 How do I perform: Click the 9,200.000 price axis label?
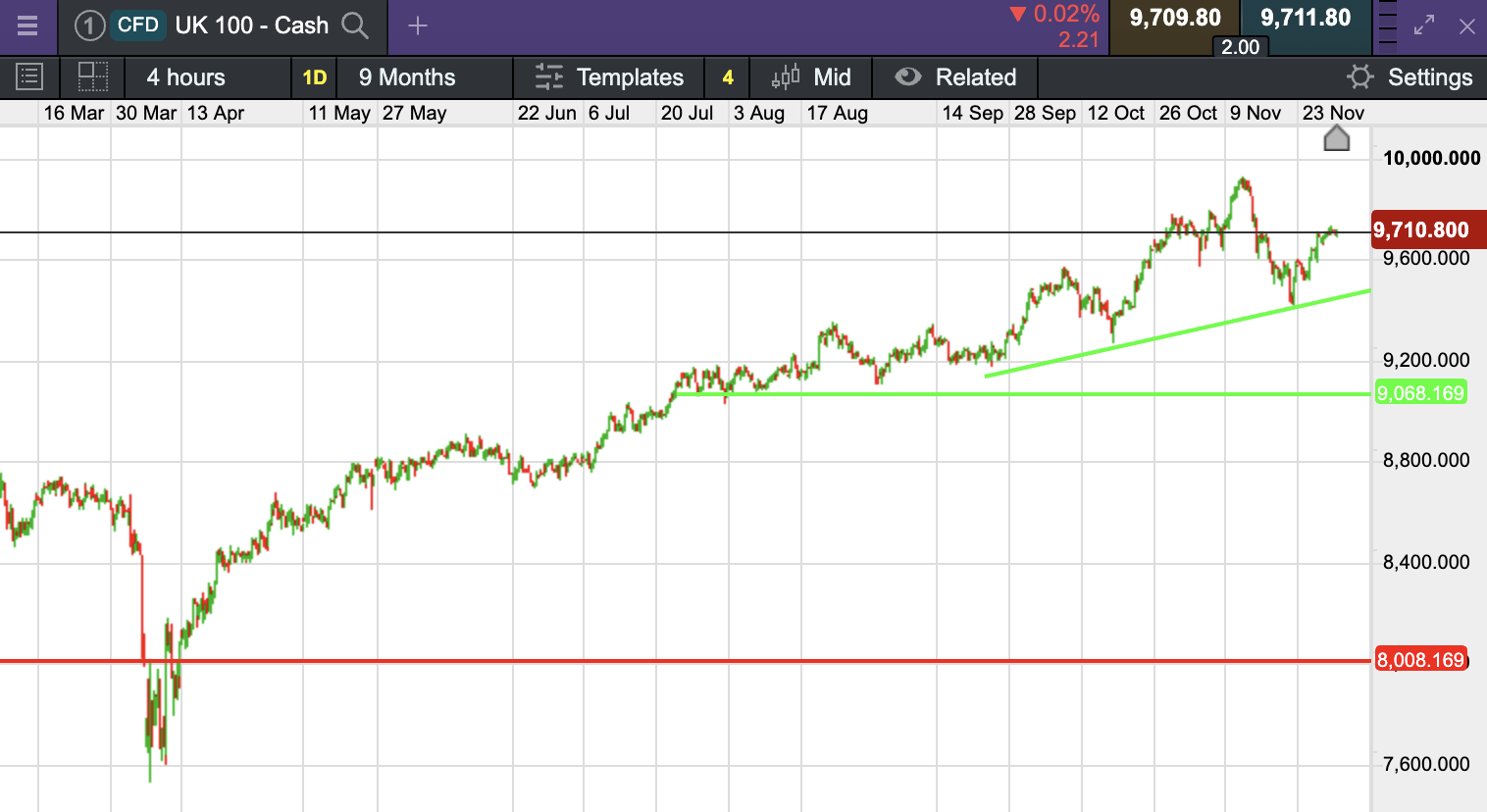(1426, 360)
